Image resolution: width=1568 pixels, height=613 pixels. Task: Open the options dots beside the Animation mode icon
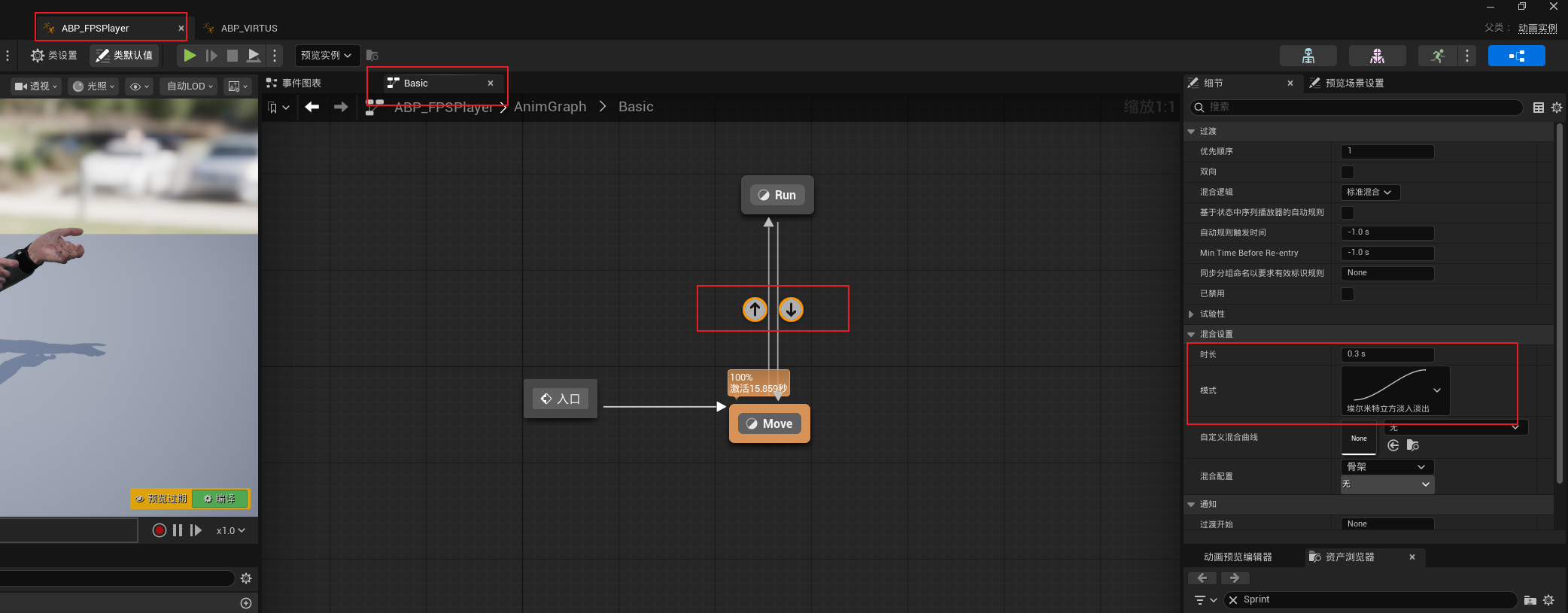click(x=1467, y=55)
